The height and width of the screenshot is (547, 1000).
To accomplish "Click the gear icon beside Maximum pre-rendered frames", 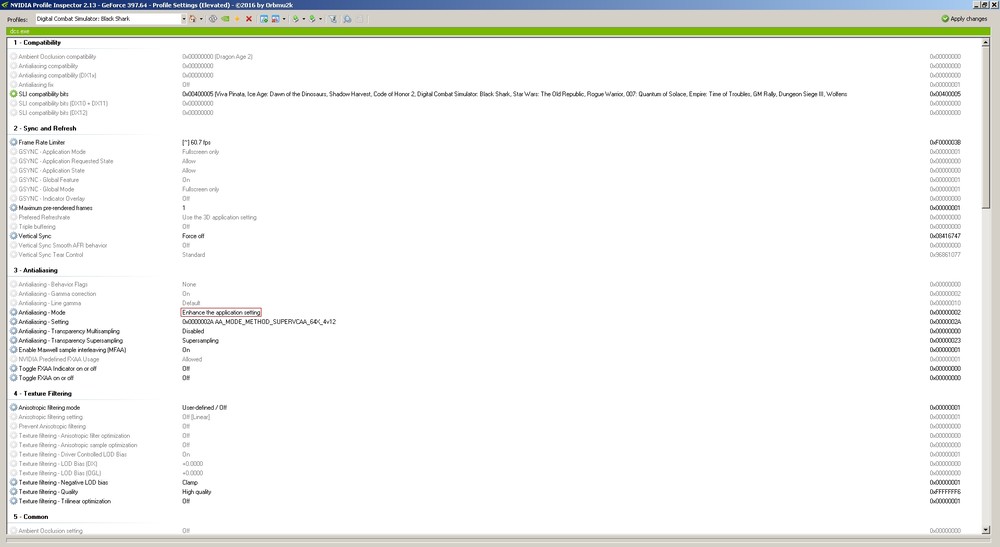I will click(x=13, y=208).
